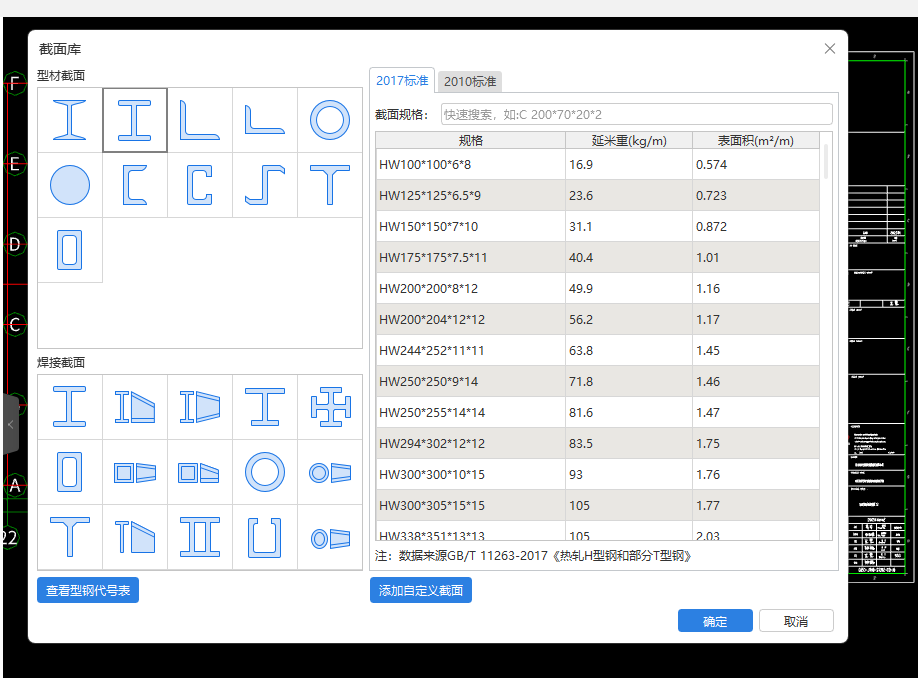
Task: Pick the welded tapered round tube icon
Action: [330, 472]
